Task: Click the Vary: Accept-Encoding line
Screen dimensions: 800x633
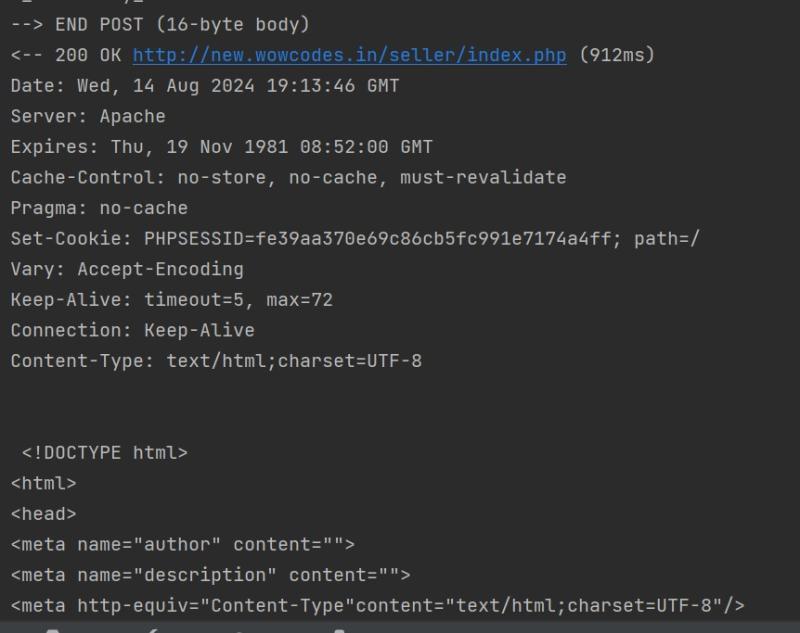Action: pyautogui.click(x=127, y=269)
